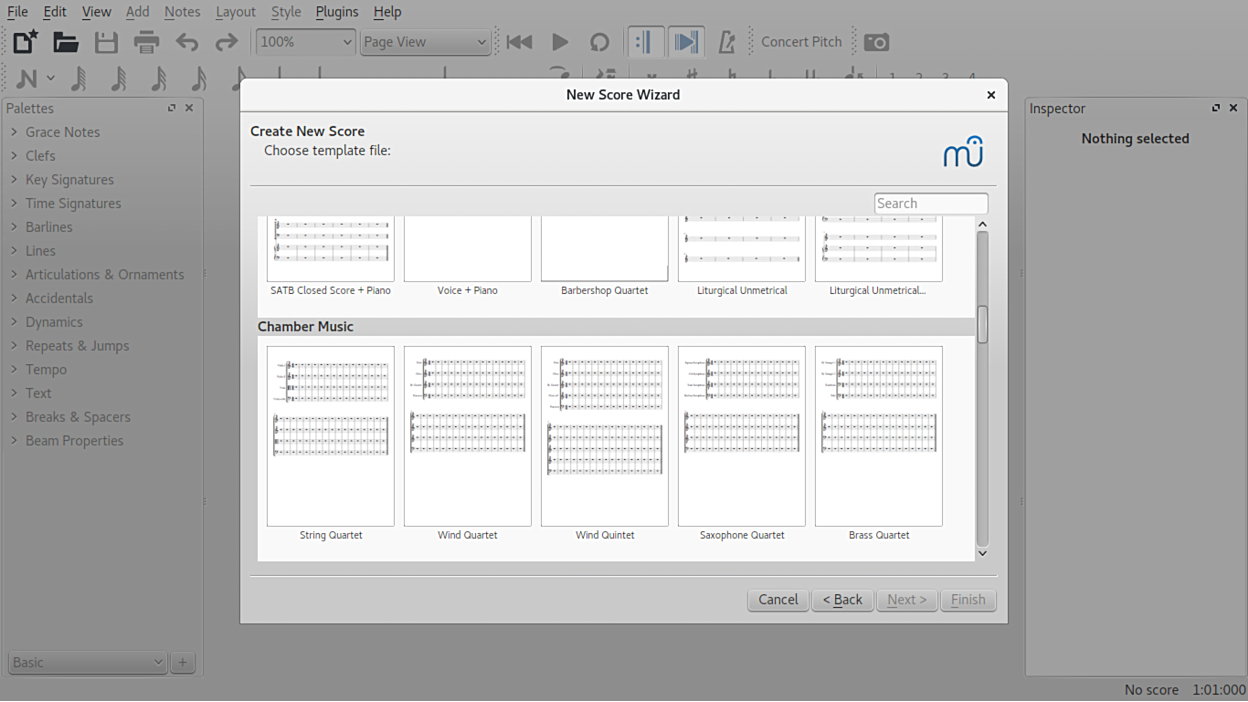The image size is (1248, 702).
Task: Expand the Time Signatures palette
Action: [x=73, y=203]
